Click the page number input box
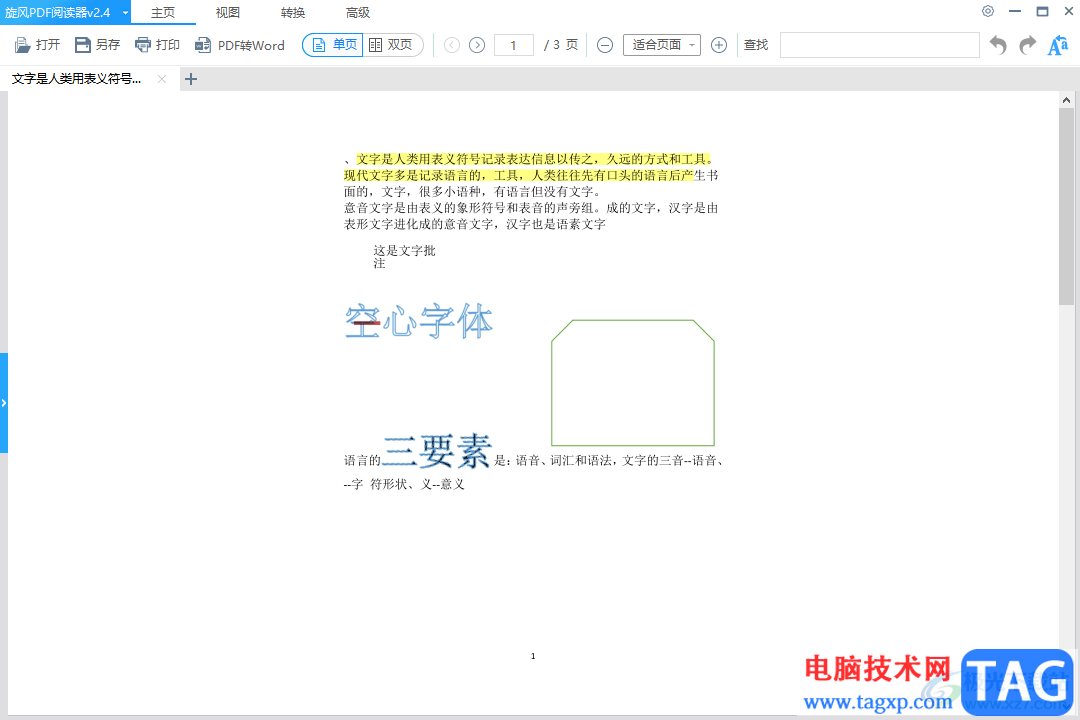The image size is (1080, 720). pyautogui.click(x=514, y=45)
